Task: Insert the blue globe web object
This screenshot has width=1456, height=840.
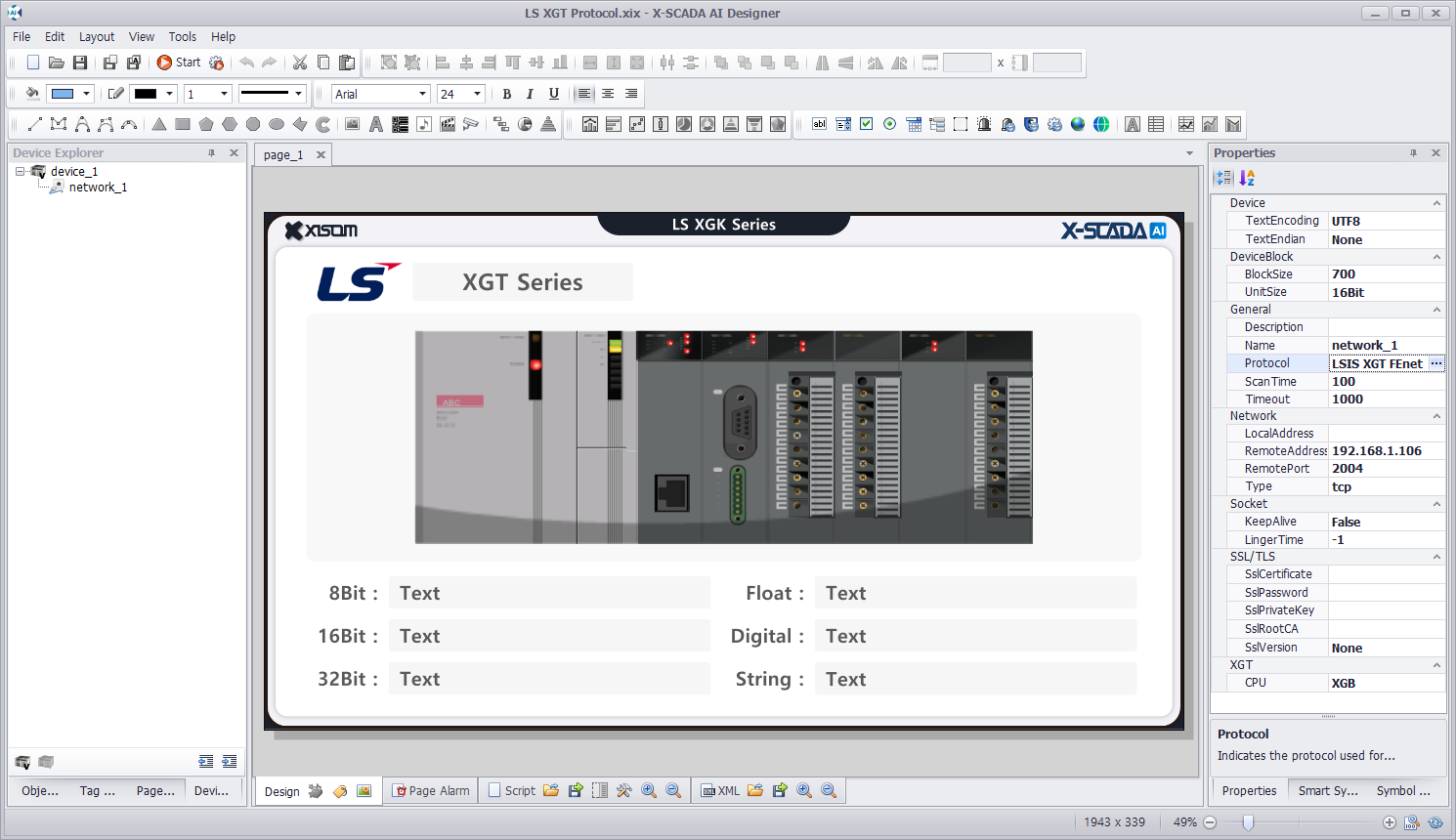Action: tap(1078, 124)
